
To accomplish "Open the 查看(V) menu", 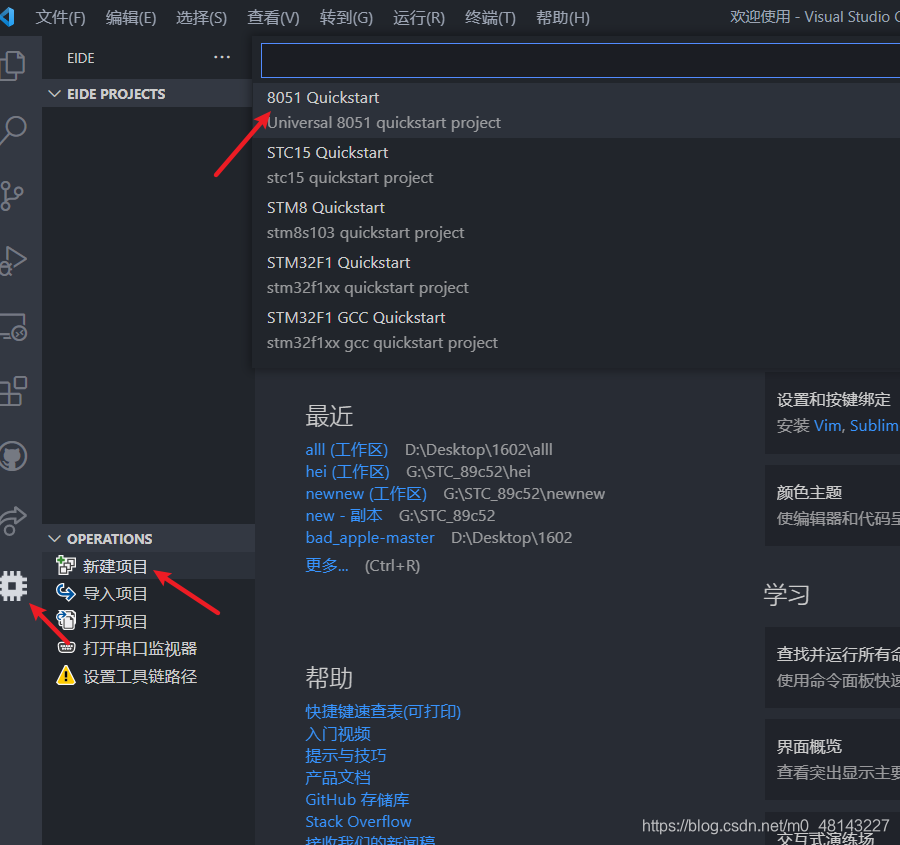I will tap(273, 18).
